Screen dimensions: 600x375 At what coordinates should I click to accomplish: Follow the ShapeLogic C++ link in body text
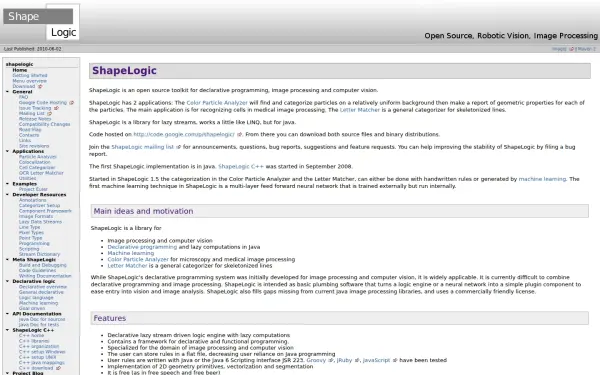coord(241,166)
